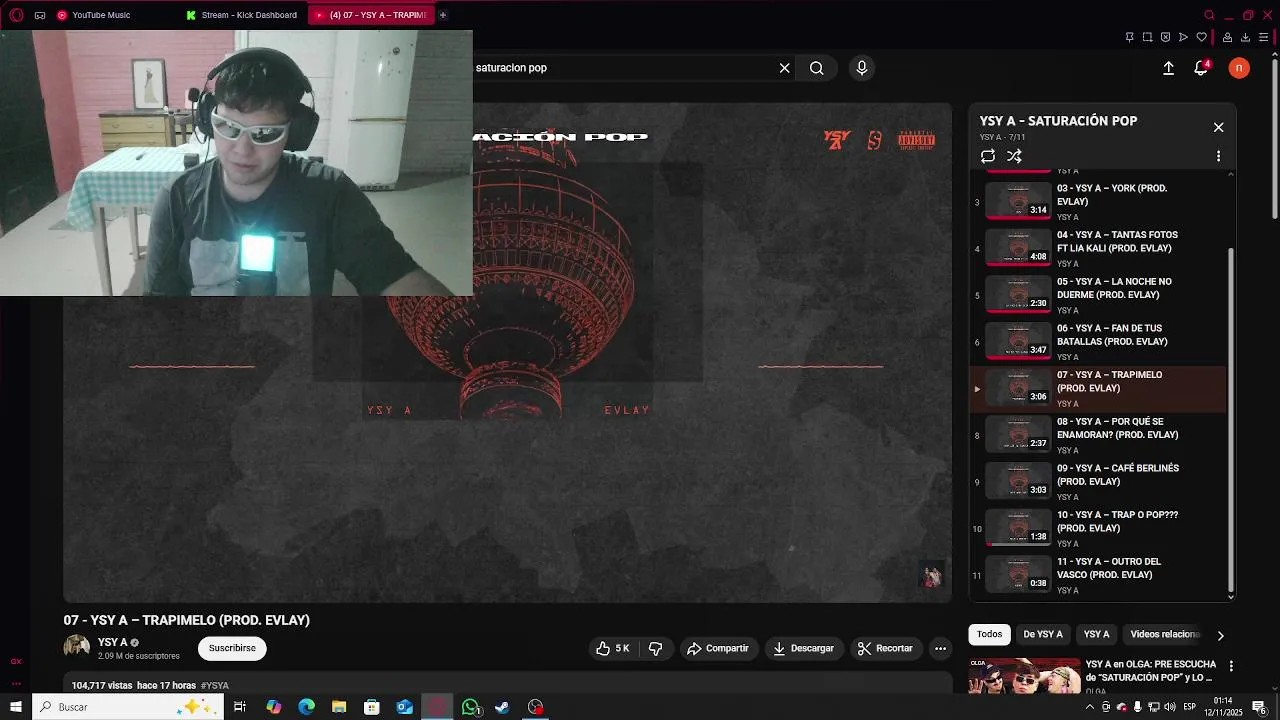This screenshot has width=1280, height=720.
Task: Open options for YSY A en OLGA video
Action: click(1231, 666)
